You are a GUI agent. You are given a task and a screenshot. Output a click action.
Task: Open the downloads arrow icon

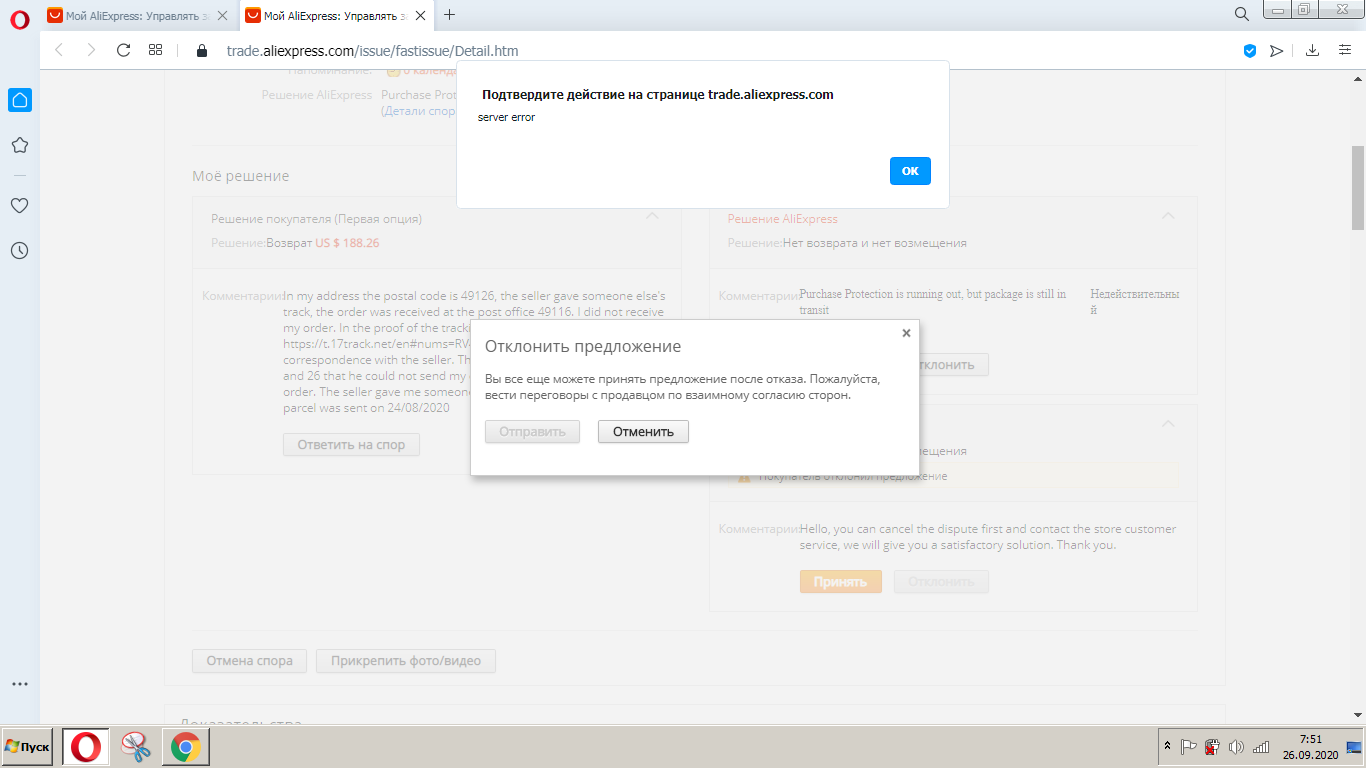tap(1313, 51)
